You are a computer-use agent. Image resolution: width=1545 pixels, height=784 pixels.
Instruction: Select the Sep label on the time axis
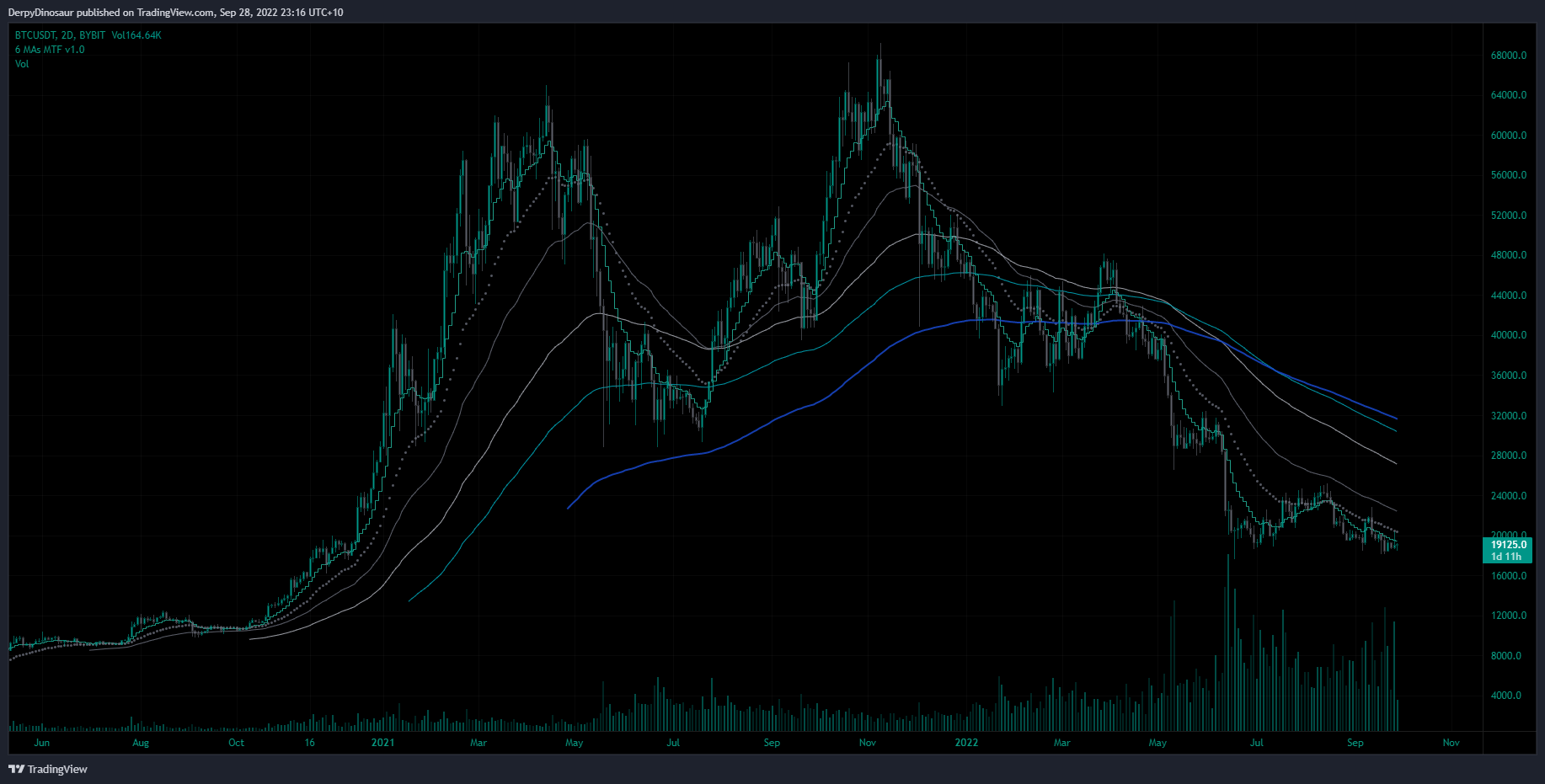coord(1355,743)
